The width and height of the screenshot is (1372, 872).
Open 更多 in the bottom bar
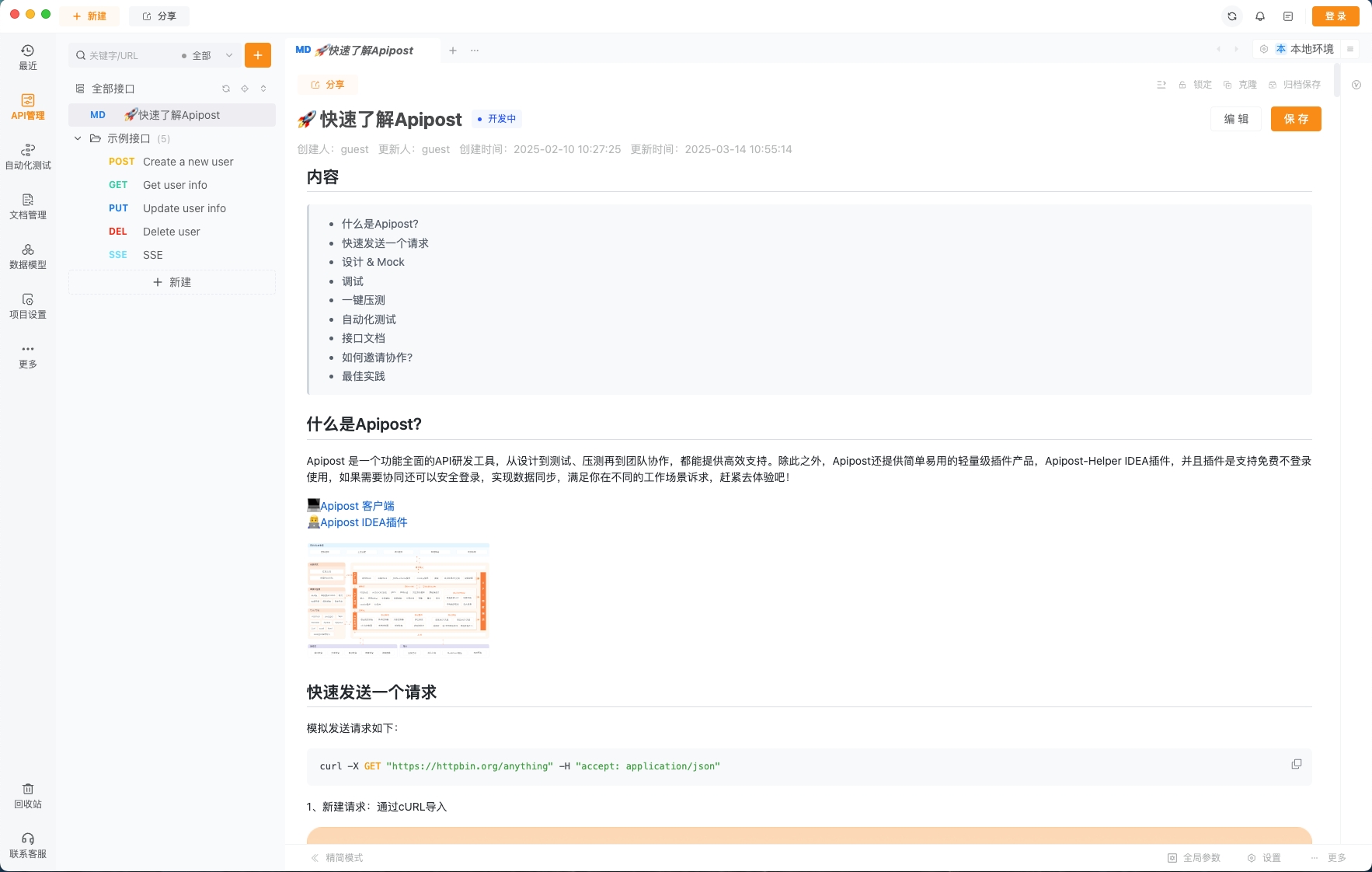(1328, 858)
